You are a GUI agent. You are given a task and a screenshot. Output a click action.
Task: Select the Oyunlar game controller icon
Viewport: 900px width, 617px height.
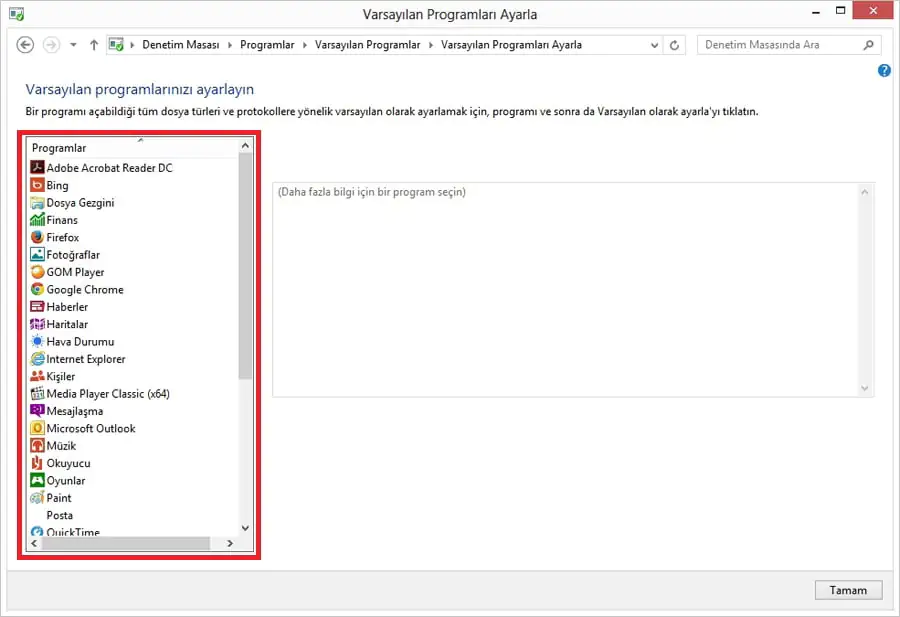(37, 480)
